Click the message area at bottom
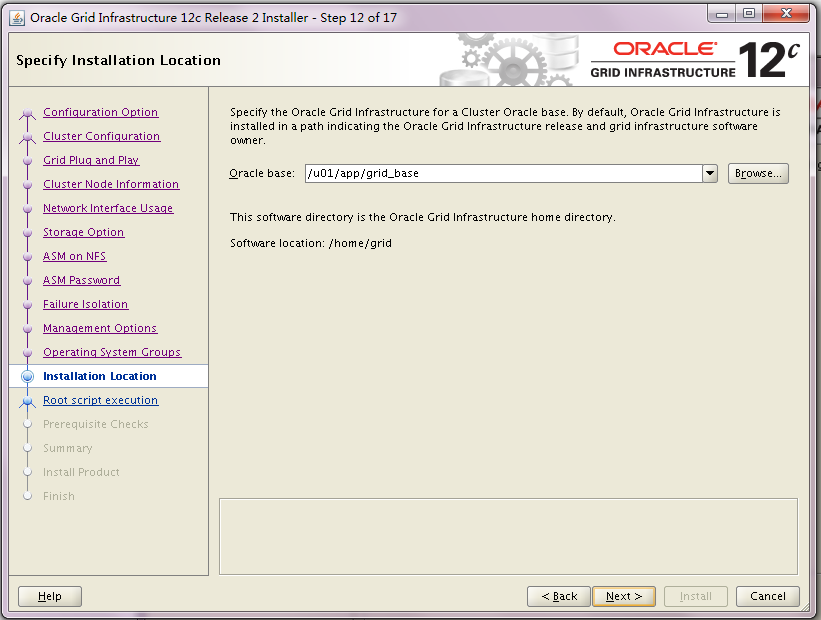The height and width of the screenshot is (620, 821). [x=508, y=536]
